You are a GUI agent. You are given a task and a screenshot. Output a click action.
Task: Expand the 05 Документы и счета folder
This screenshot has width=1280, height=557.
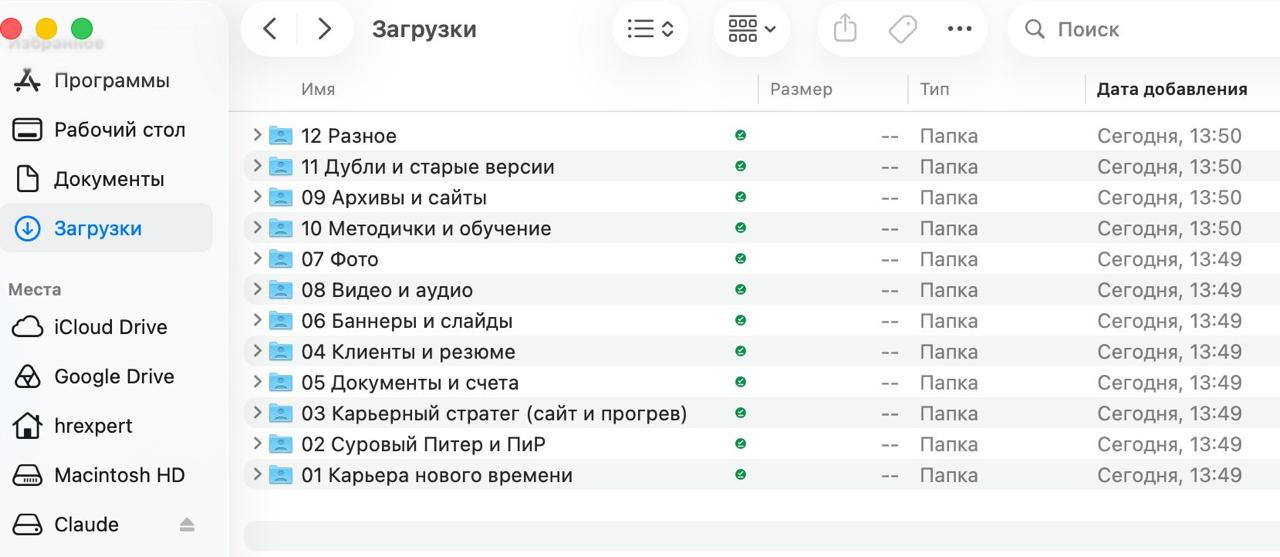257,382
